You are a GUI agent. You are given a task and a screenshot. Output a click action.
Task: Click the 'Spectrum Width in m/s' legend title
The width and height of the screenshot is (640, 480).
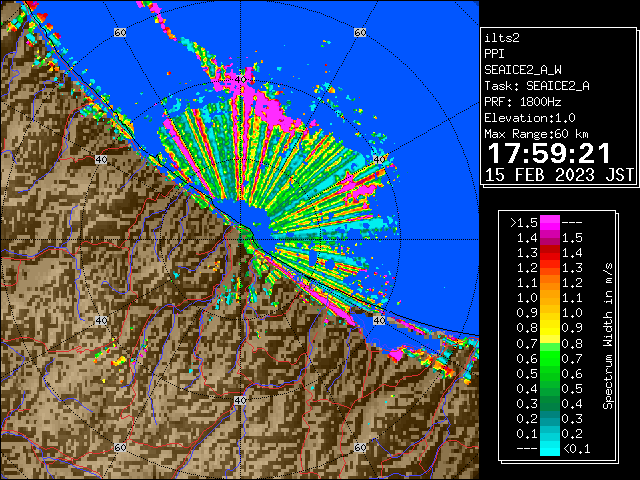[608, 336]
